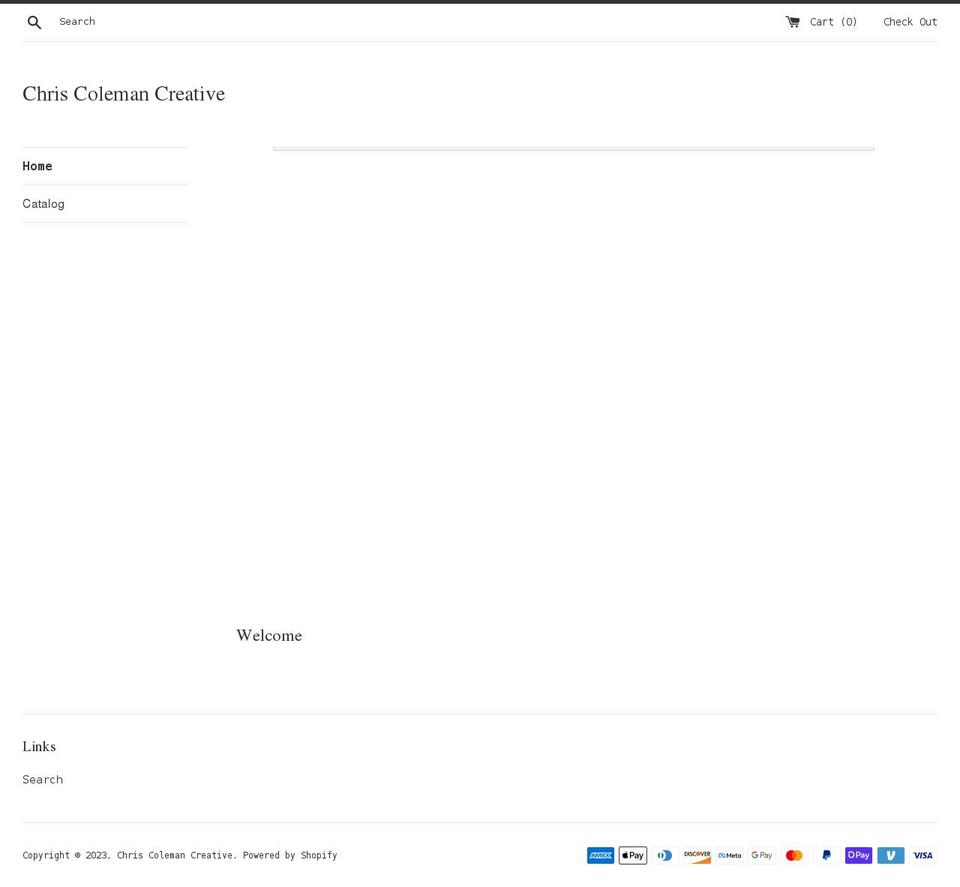Click the search magnifier icon

point(34,22)
